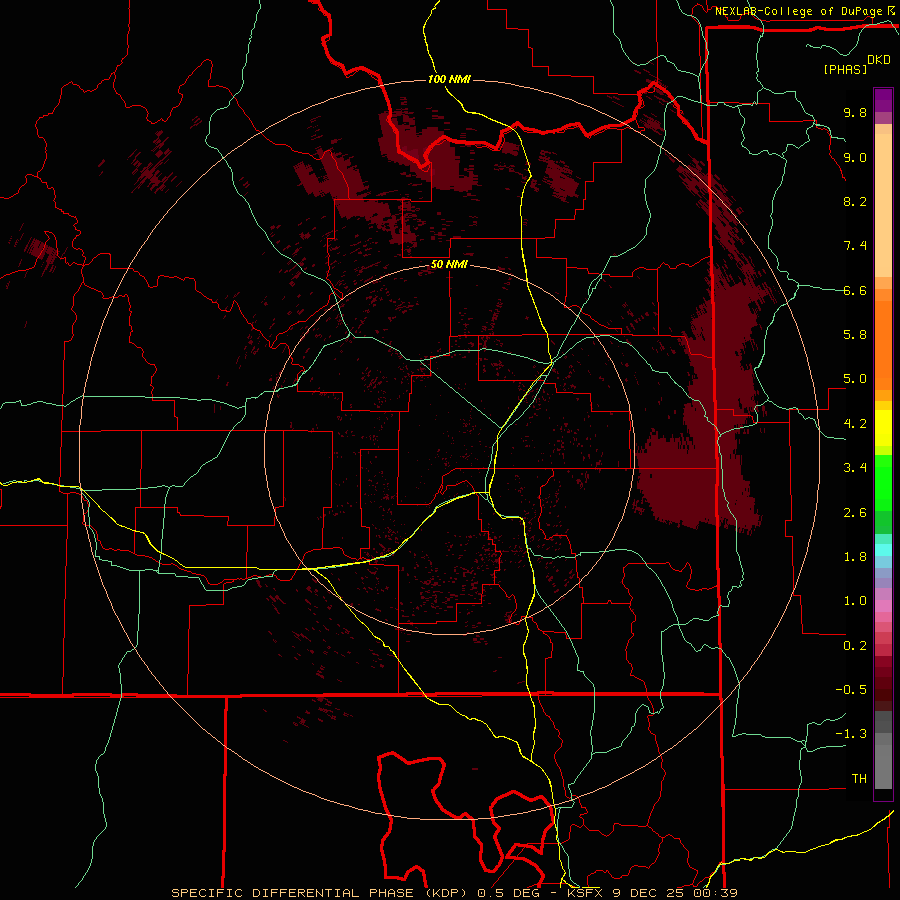Click the gray swatch at scale bottom
Viewport: 900px width, 900px height.
pyautogui.click(x=883, y=767)
